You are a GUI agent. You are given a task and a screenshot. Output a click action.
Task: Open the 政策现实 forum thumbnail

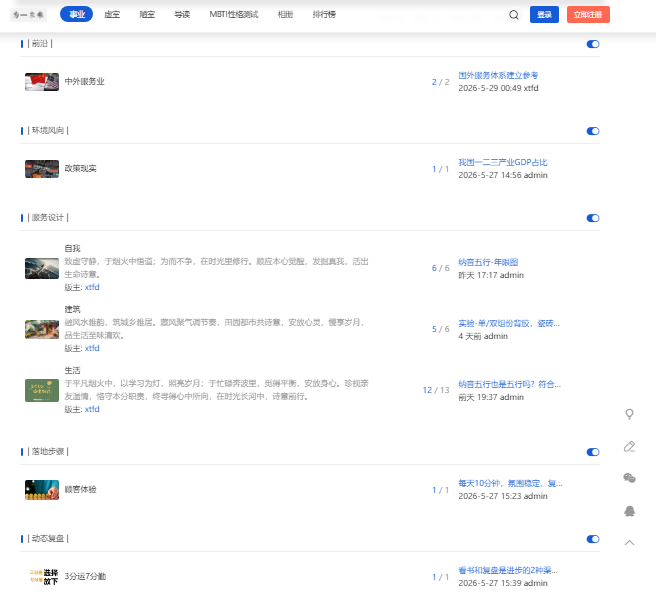pyautogui.click(x=42, y=169)
